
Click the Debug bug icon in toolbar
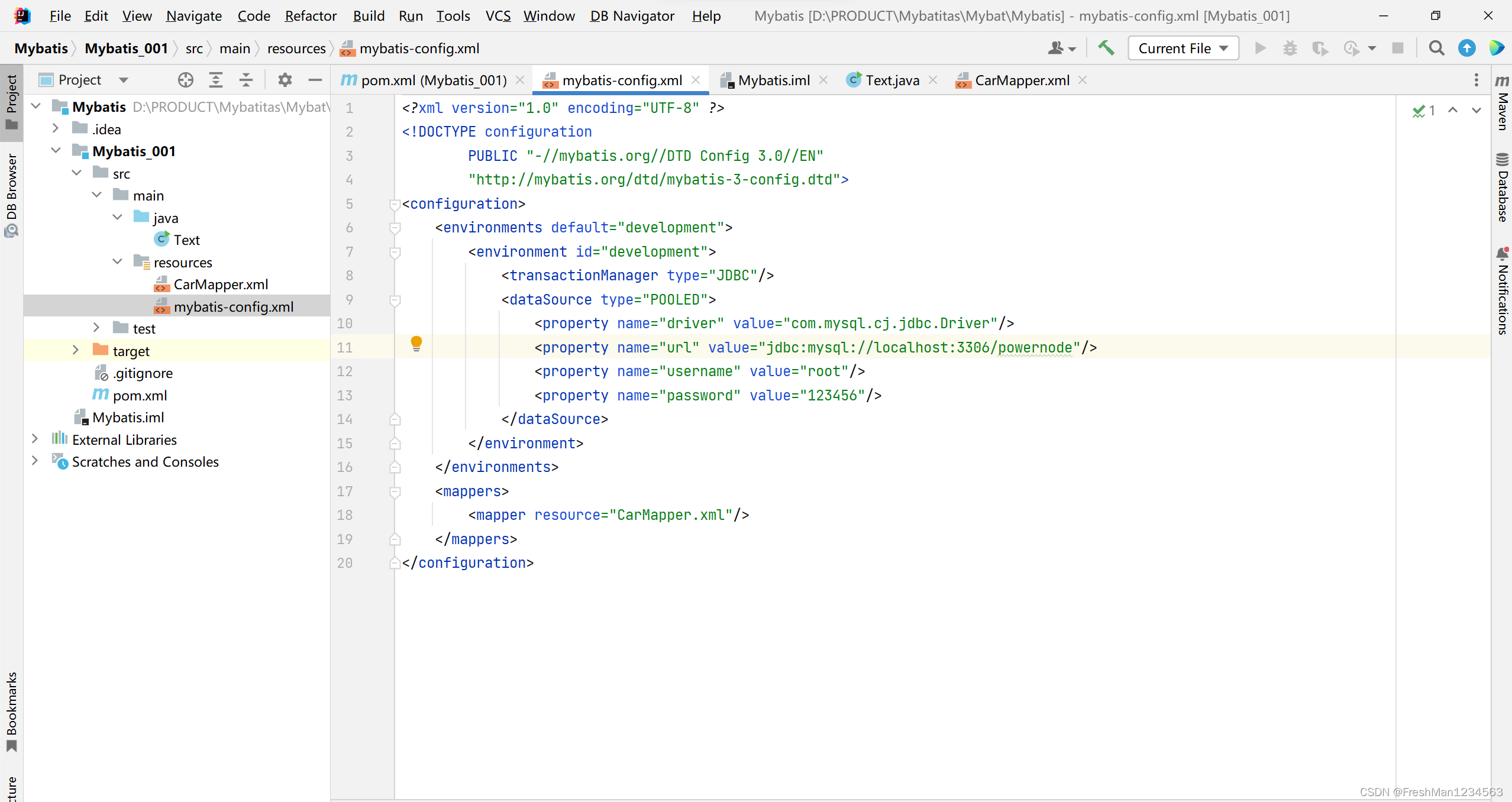coord(1290,48)
